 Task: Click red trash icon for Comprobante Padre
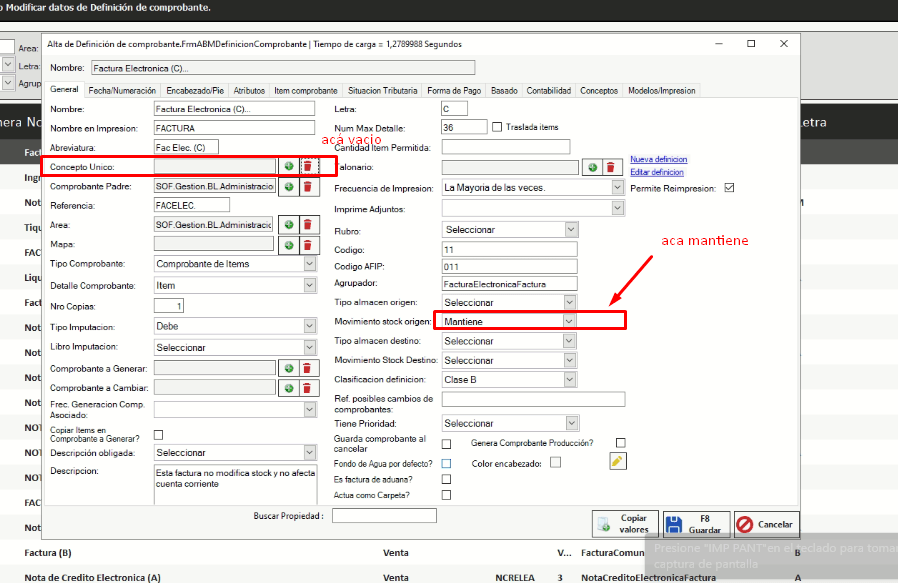[x=308, y=187]
